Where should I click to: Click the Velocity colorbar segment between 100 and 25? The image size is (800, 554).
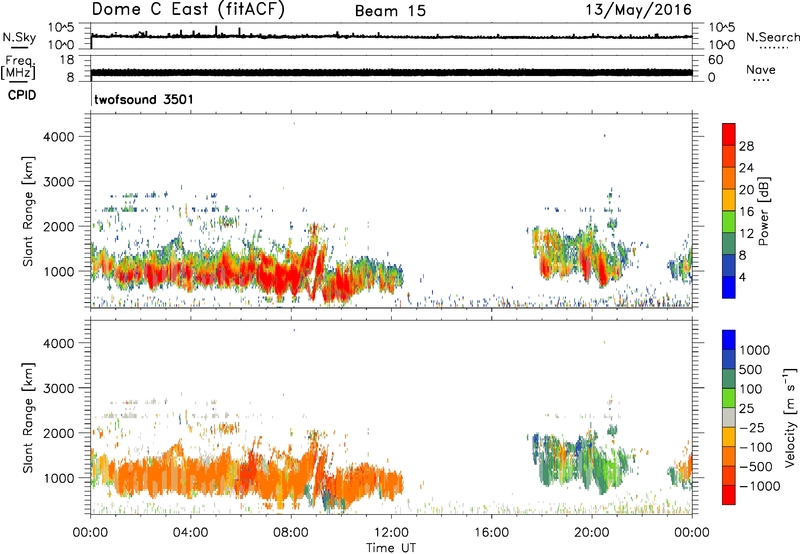(x=729, y=398)
